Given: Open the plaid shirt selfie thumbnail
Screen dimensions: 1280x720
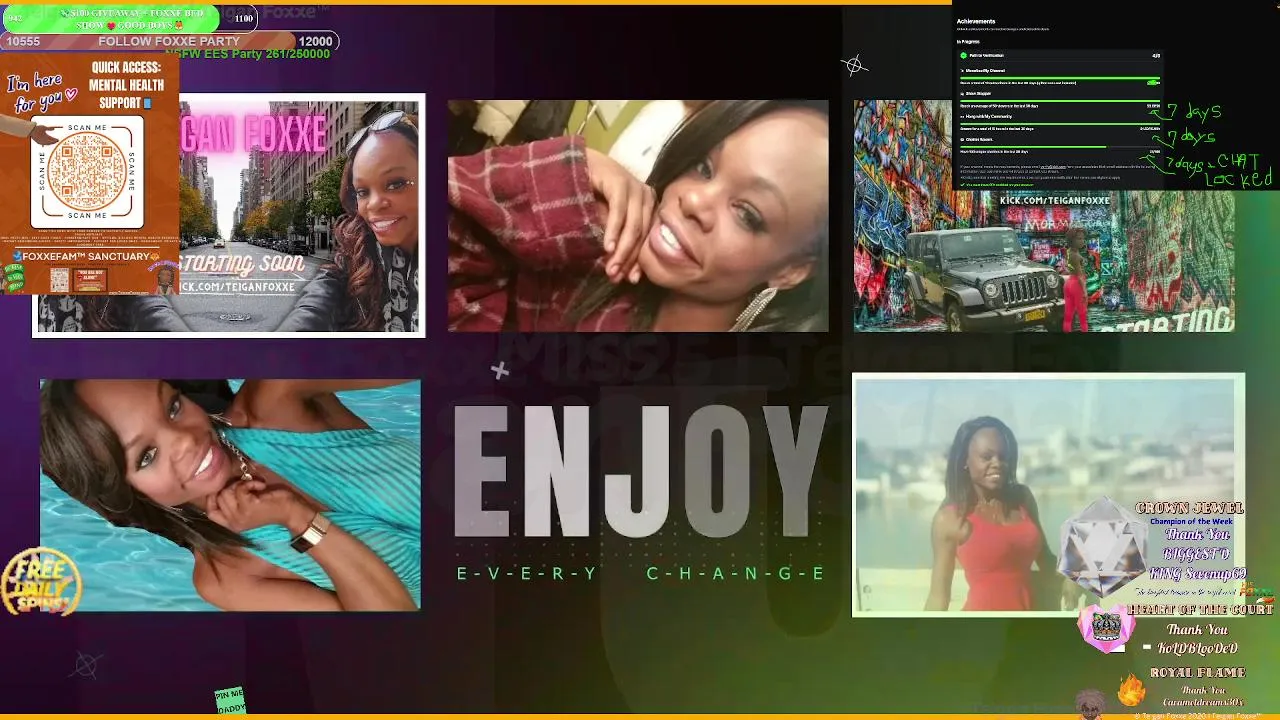Looking at the screenshot, I should [638, 216].
